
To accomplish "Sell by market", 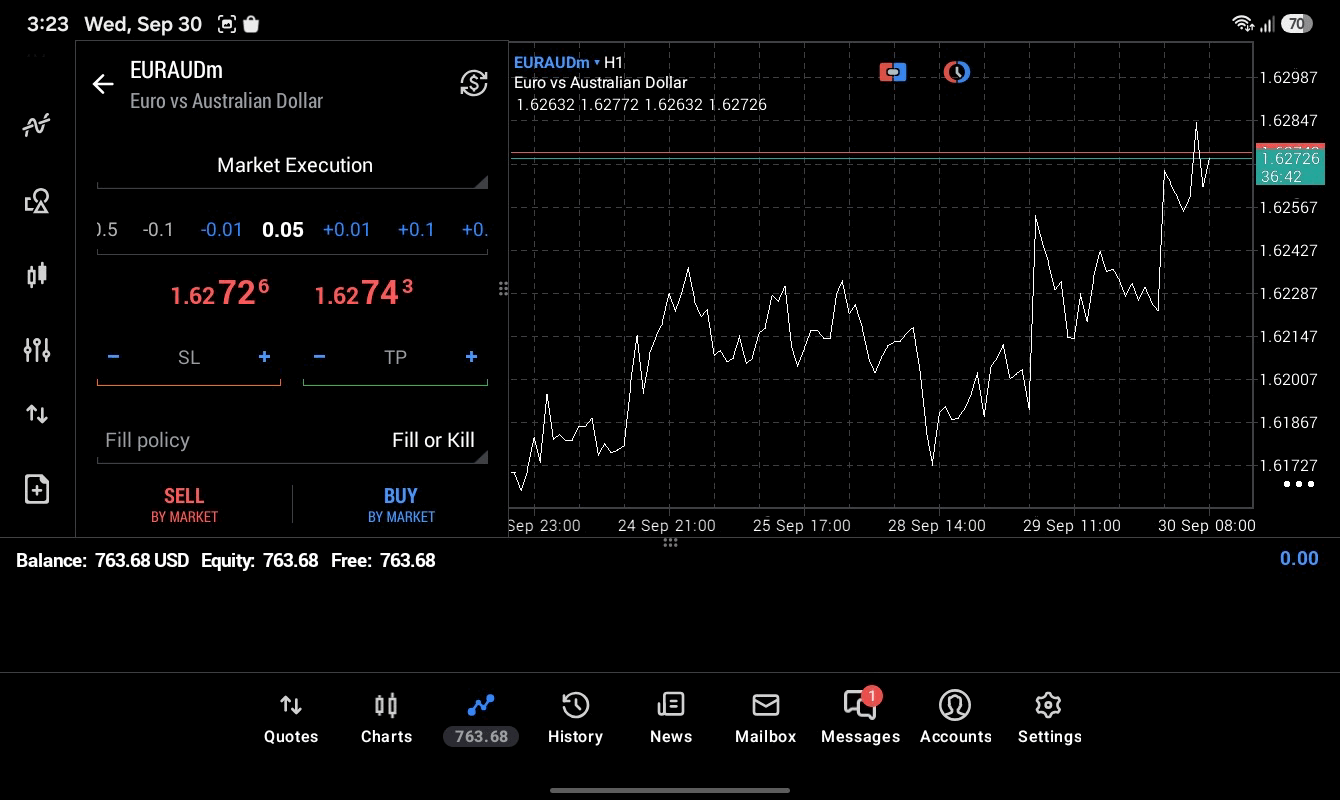I will click(x=184, y=505).
